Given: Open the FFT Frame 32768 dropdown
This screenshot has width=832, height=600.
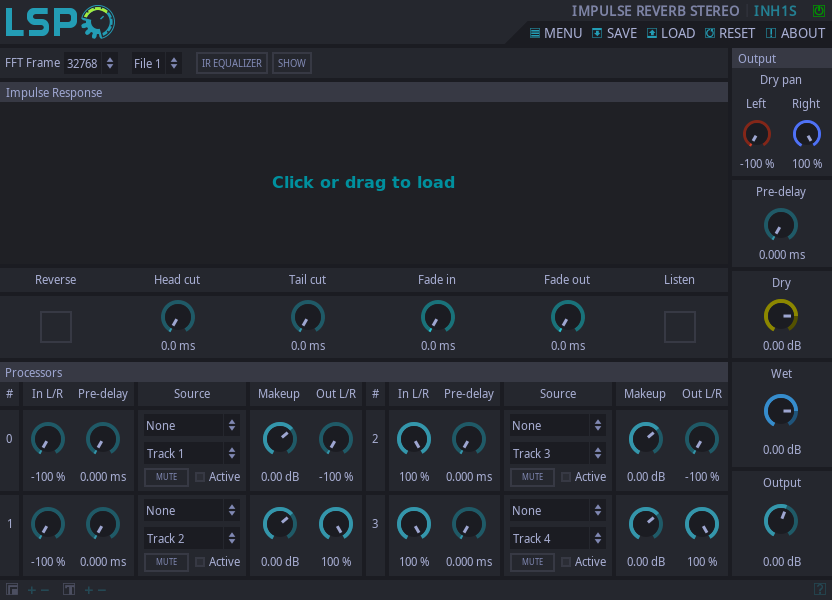Looking at the screenshot, I should pyautogui.click(x=91, y=63).
